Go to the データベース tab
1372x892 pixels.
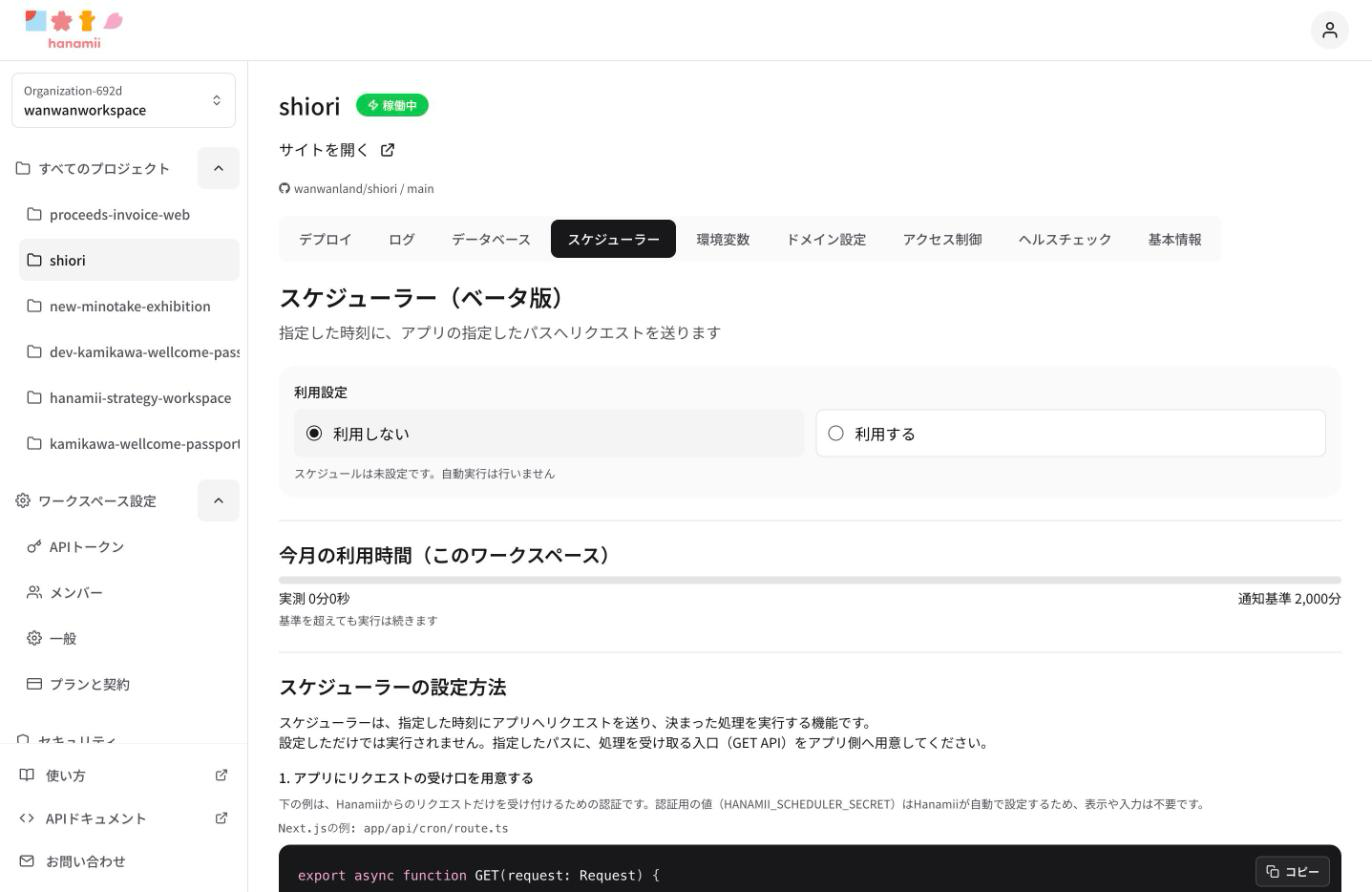click(x=491, y=239)
